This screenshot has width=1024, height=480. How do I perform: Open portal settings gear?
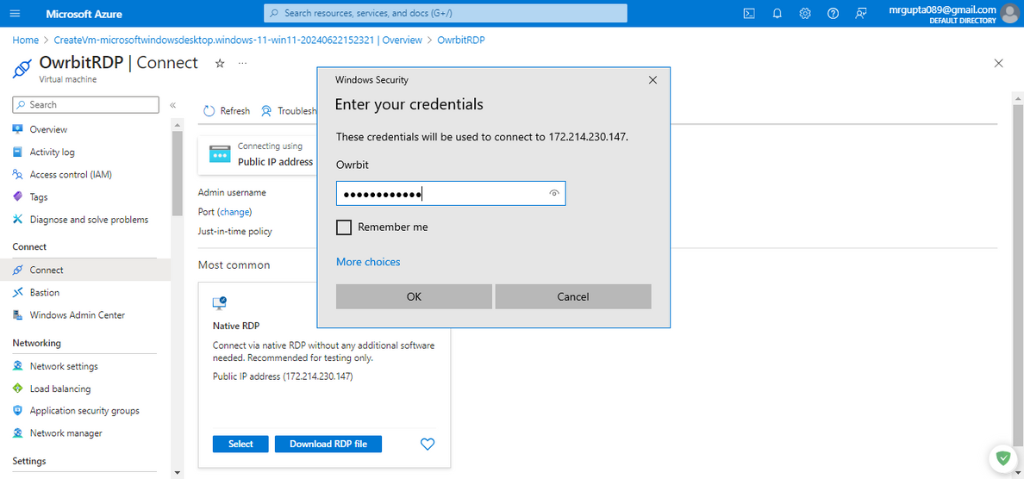[x=805, y=13]
